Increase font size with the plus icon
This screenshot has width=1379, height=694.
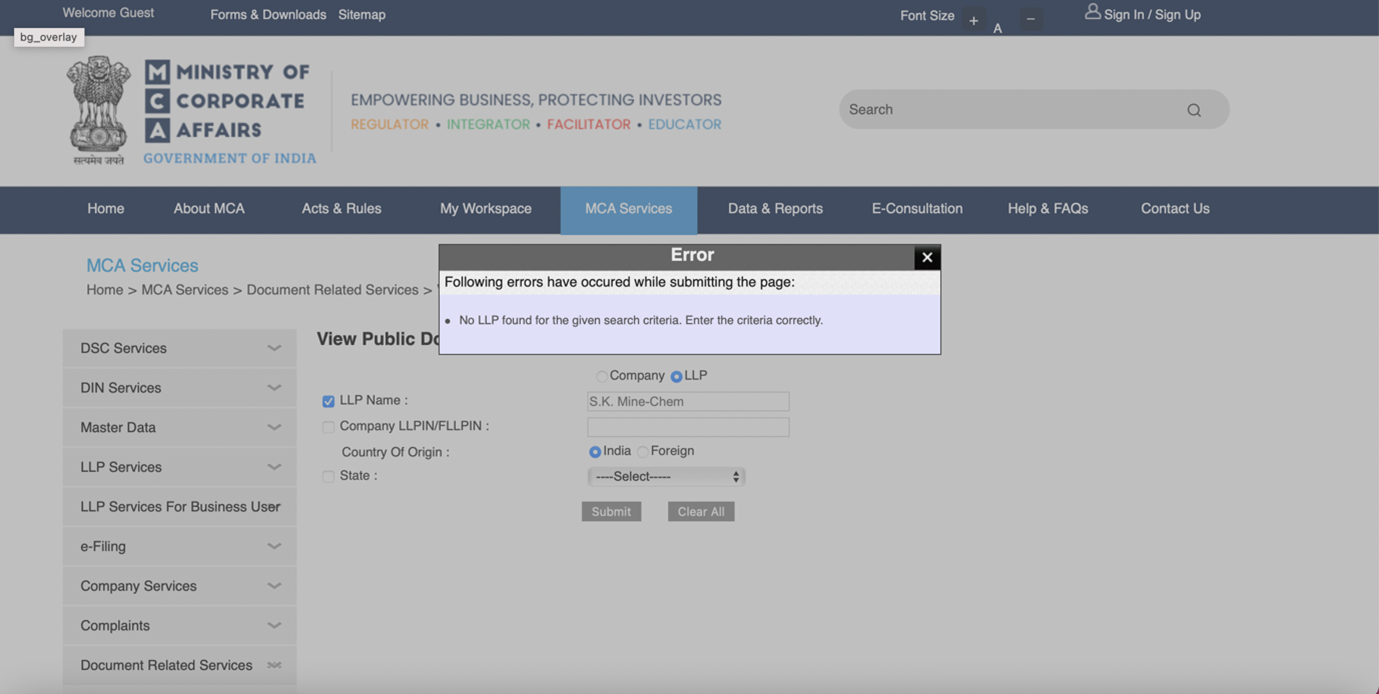point(973,20)
